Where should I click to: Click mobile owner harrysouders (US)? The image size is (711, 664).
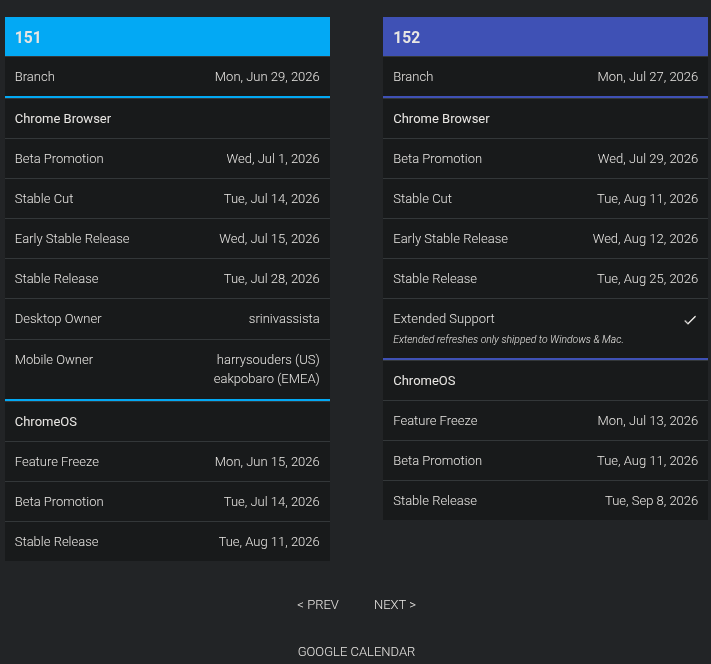[267, 360]
